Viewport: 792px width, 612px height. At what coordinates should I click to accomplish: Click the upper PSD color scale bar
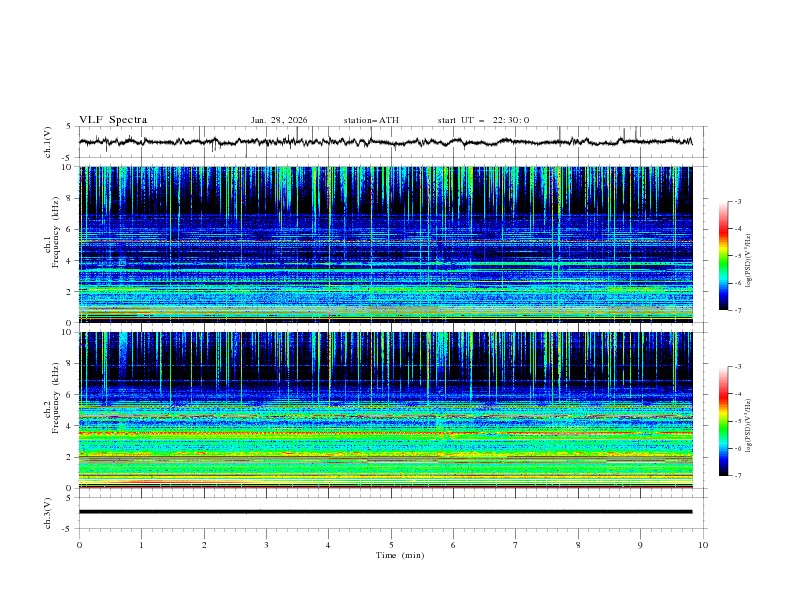pos(723,256)
